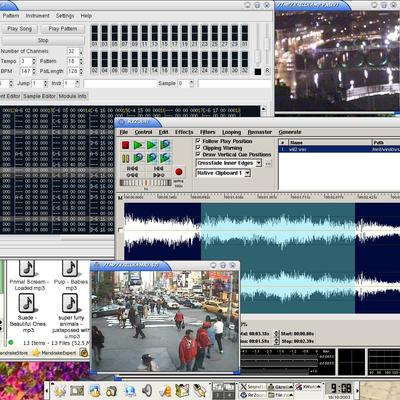Select the Pulp - Babies mp3 file icon
Screen dimensions: 400x400
coord(70,268)
